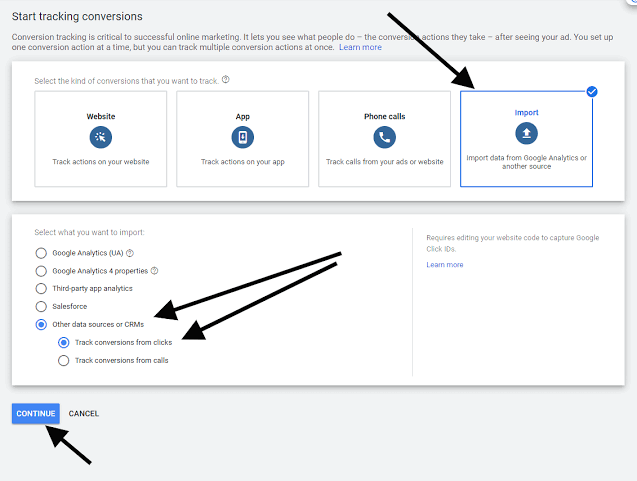This screenshot has width=637, height=481.
Task: Click the Phone calls handset icon
Action: (384, 137)
